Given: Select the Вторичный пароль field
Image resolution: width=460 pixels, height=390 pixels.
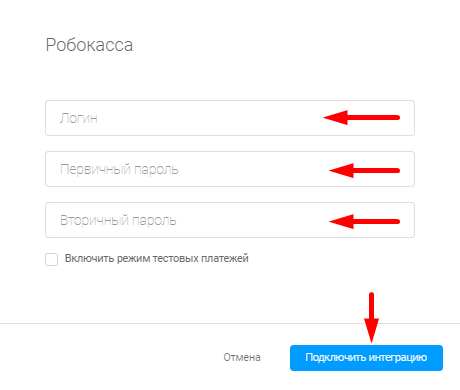Looking at the screenshot, I should [x=230, y=220].
